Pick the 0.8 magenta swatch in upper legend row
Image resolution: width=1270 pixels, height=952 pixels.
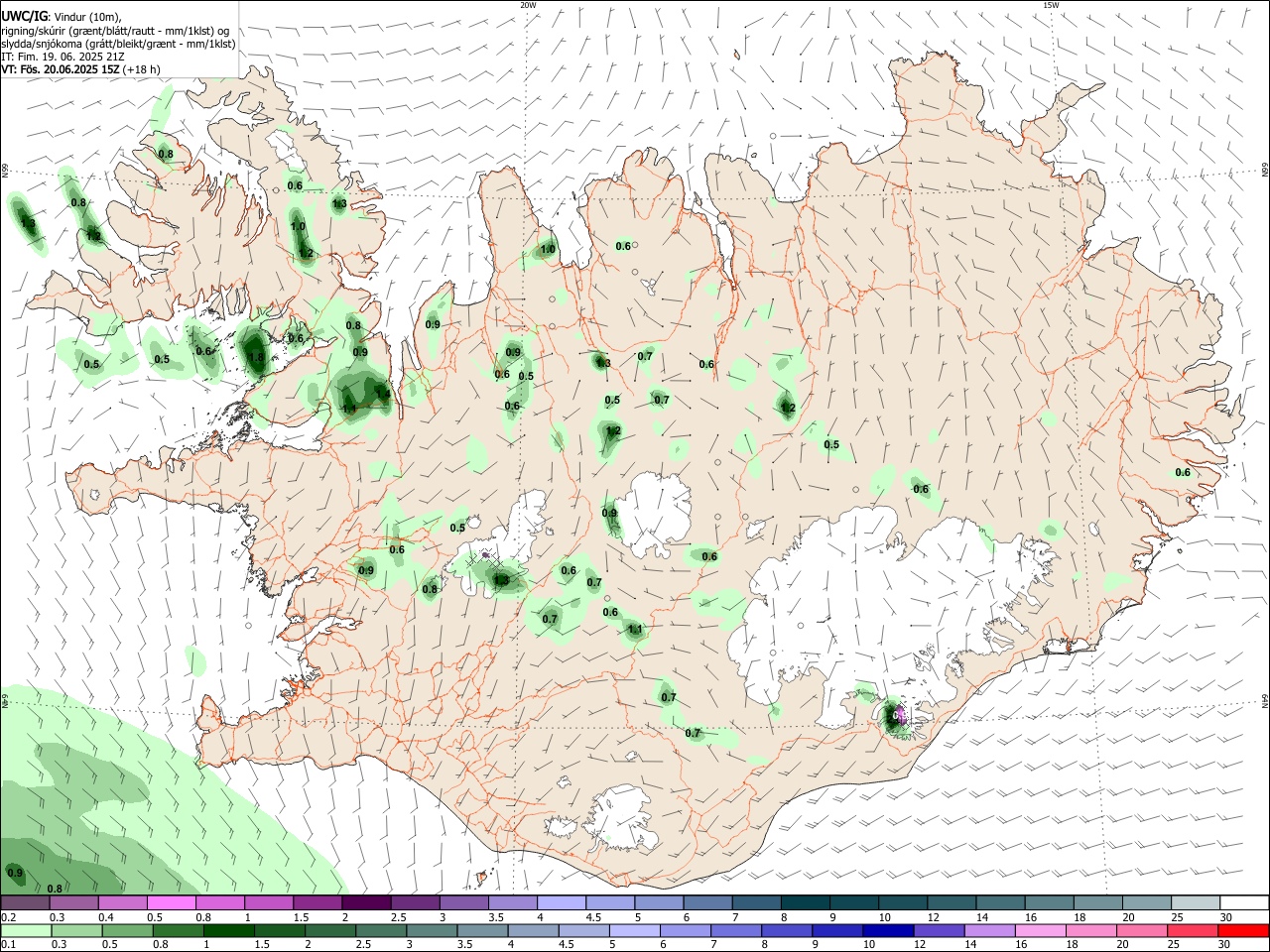point(219,903)
